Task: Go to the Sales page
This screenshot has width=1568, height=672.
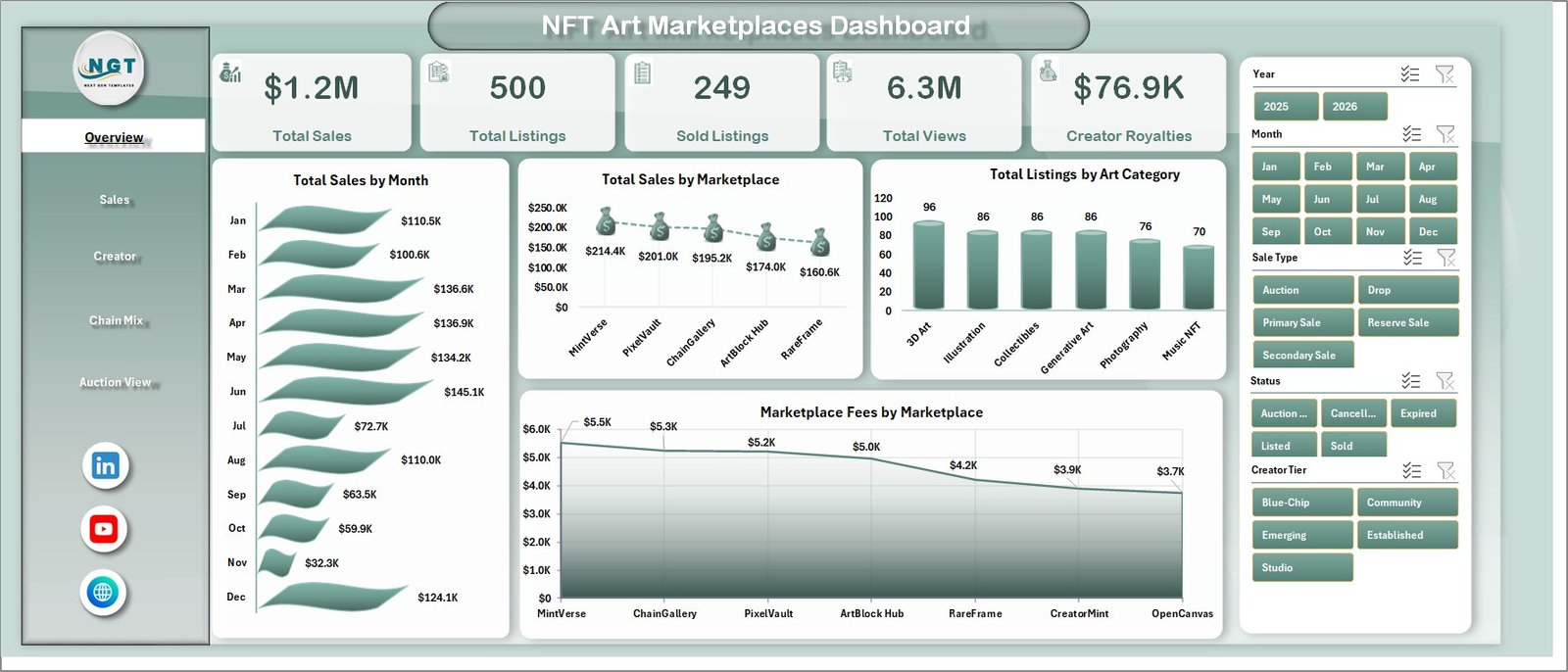Action: pyautogui.click(x=114, y=200)
